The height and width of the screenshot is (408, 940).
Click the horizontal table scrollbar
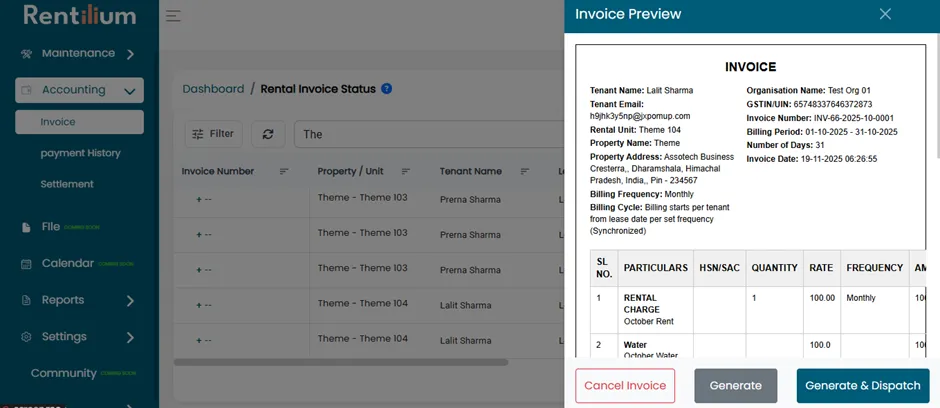click(x=341, y=362)
